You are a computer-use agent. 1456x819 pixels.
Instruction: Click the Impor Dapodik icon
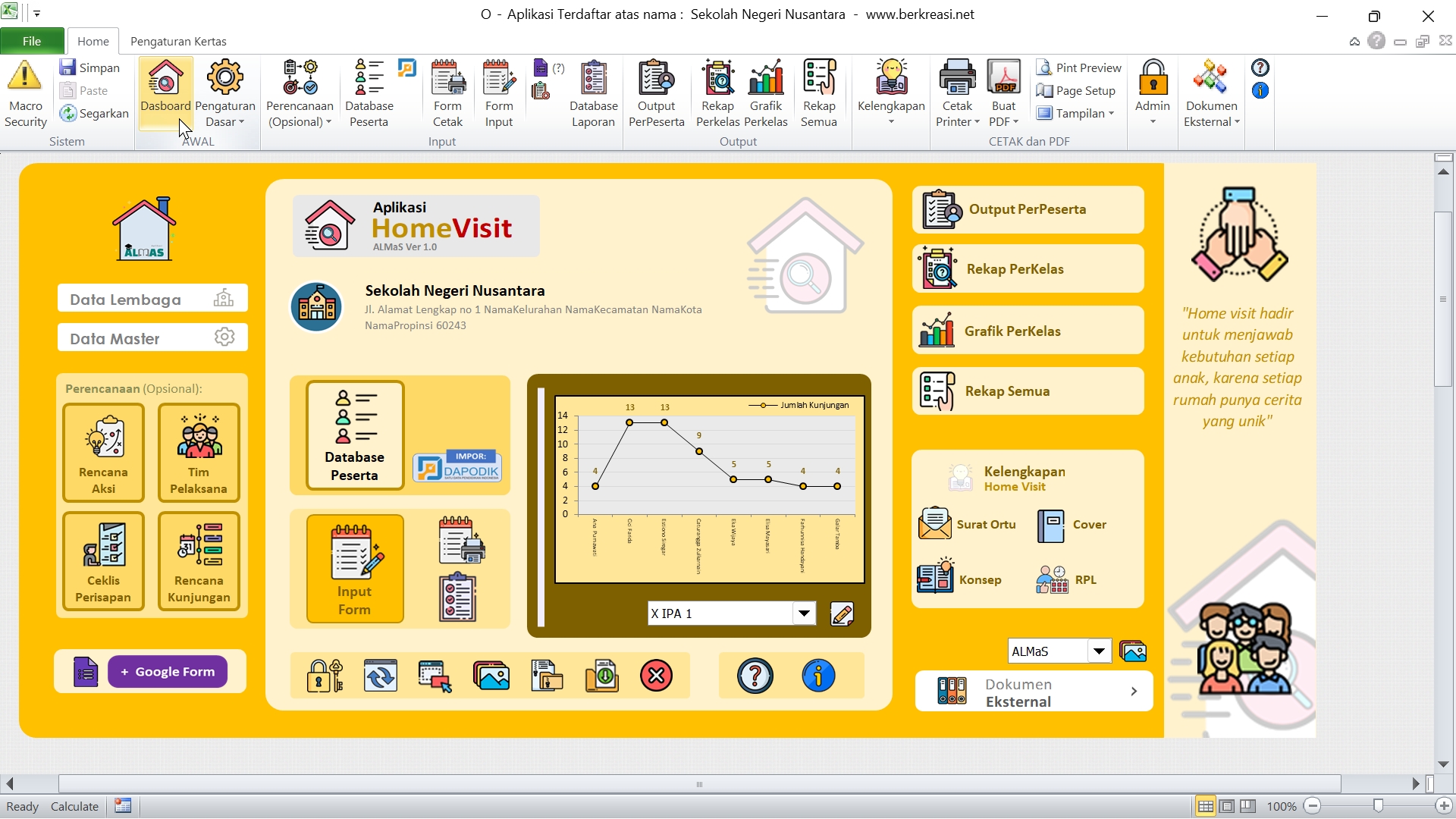pyautogui.click(x=457, y=466)
